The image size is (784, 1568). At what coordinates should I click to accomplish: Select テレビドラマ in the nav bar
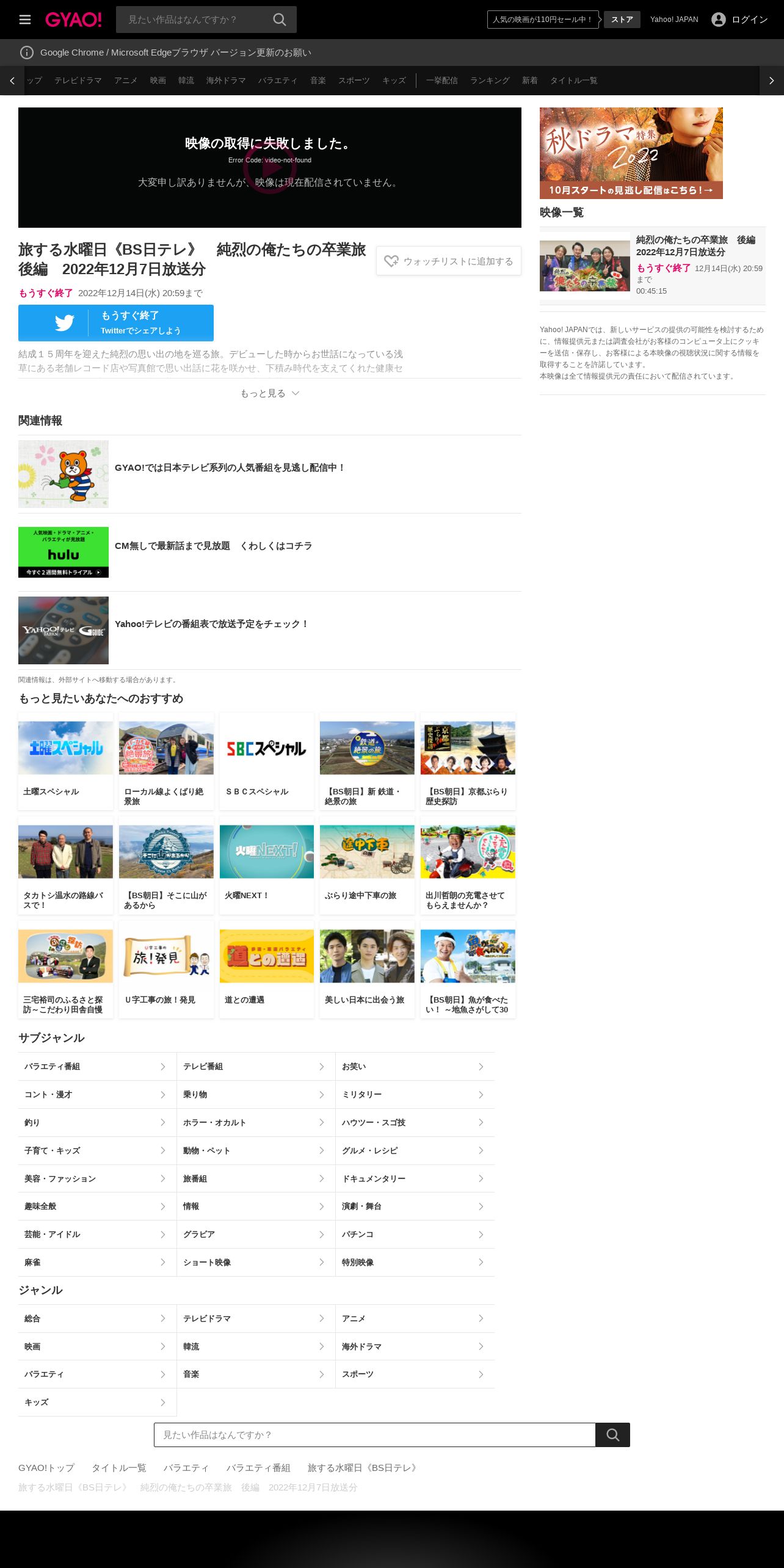[78, 81]
